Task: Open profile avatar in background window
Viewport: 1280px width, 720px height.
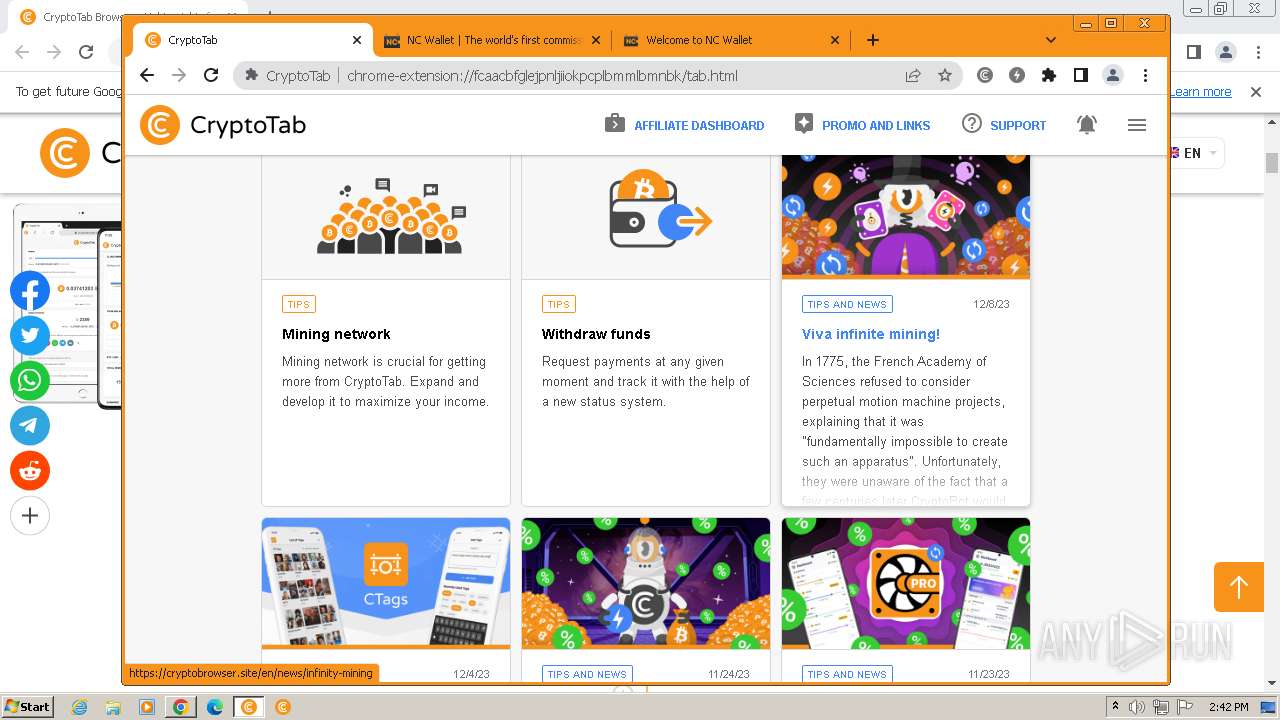Action: click(x=1225, y=52)
